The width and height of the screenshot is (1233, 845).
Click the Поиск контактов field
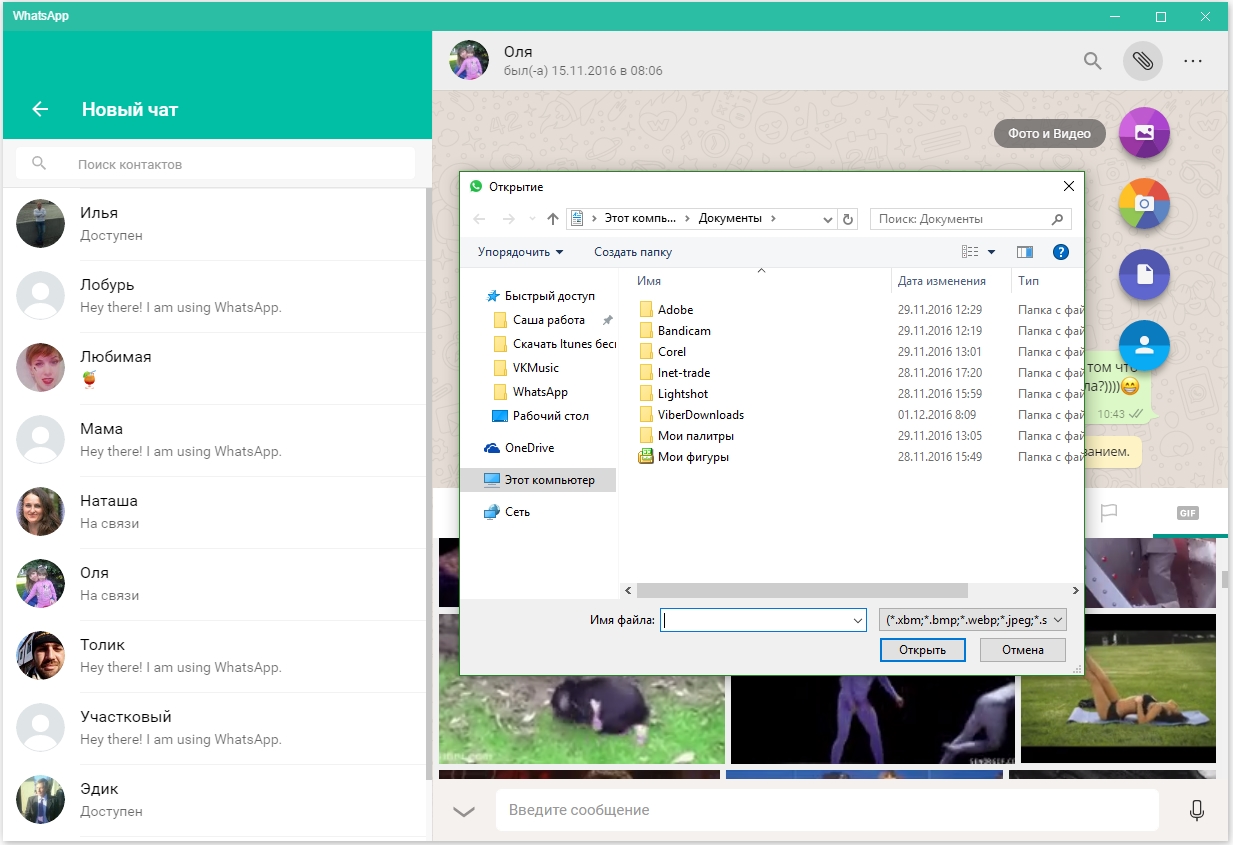point(215,163)
